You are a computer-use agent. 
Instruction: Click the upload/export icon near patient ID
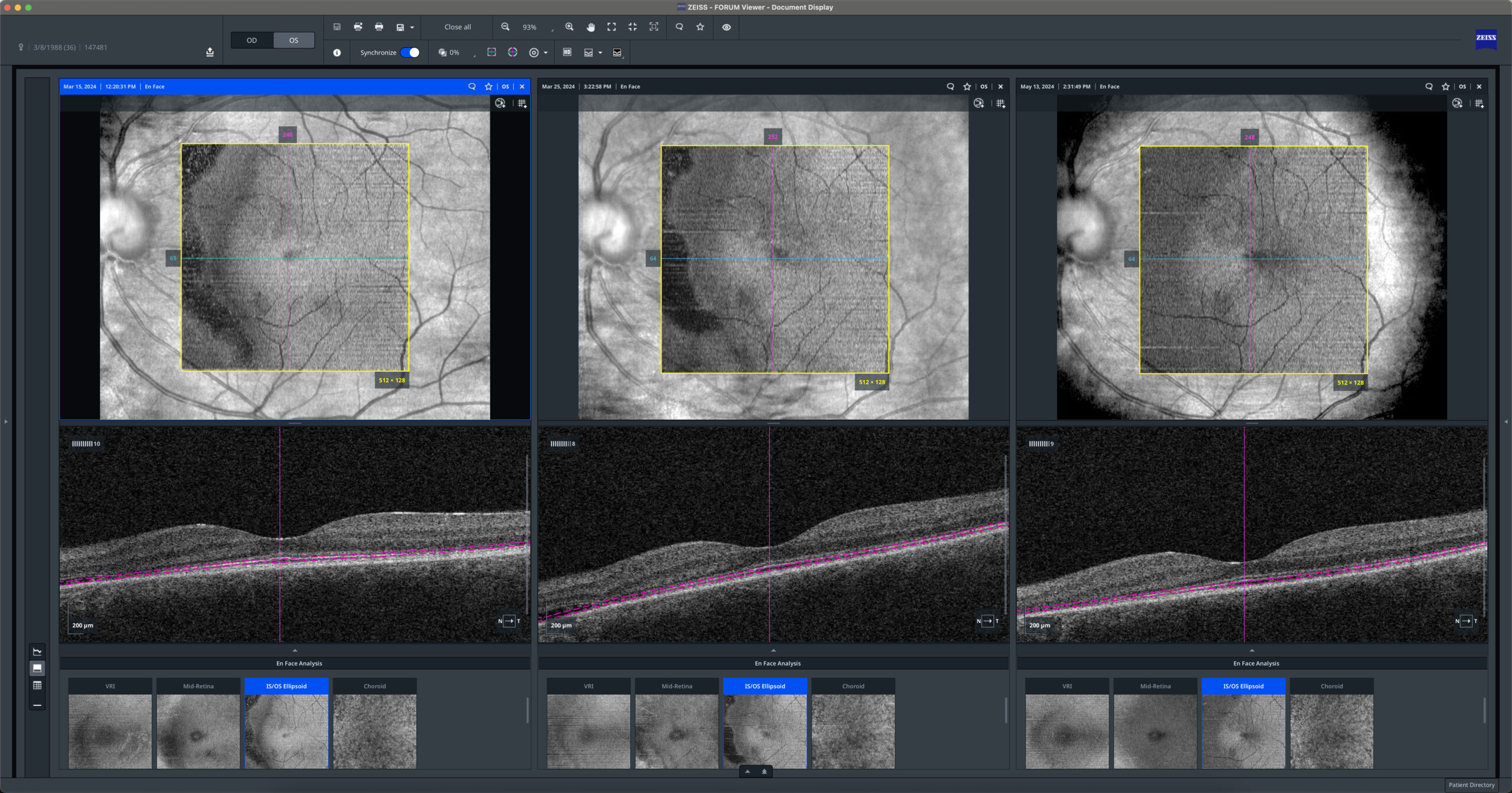pyautogui.click(x=210, y=52)
